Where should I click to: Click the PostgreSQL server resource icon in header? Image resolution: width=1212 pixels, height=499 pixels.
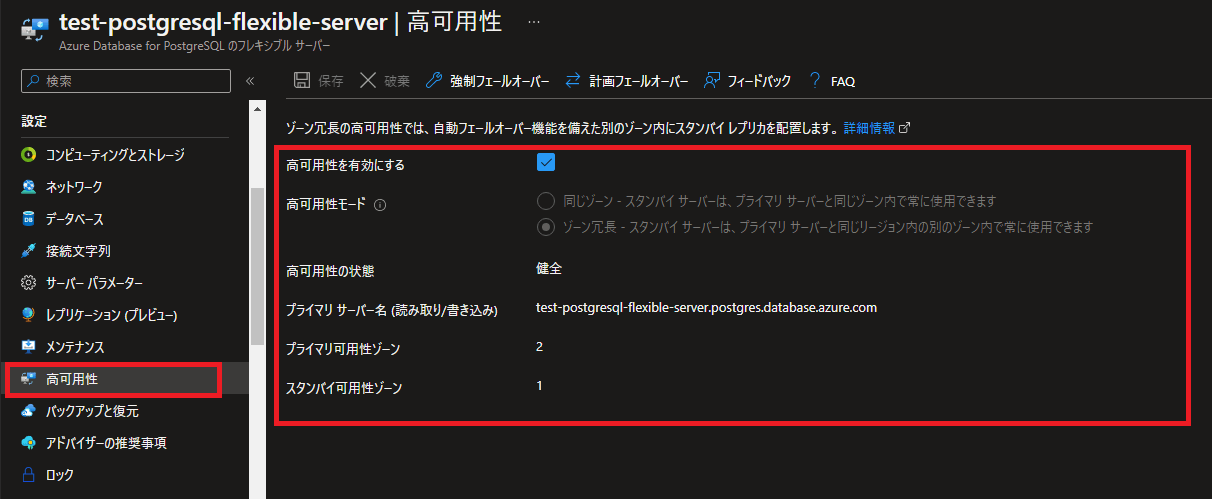[34, 30]
